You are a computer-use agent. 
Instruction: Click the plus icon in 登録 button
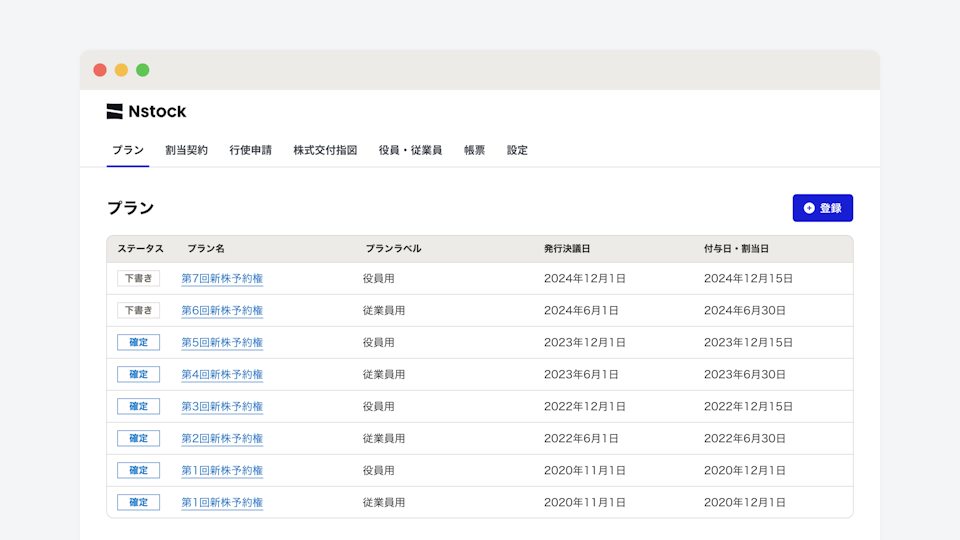(x=809, y=208)
